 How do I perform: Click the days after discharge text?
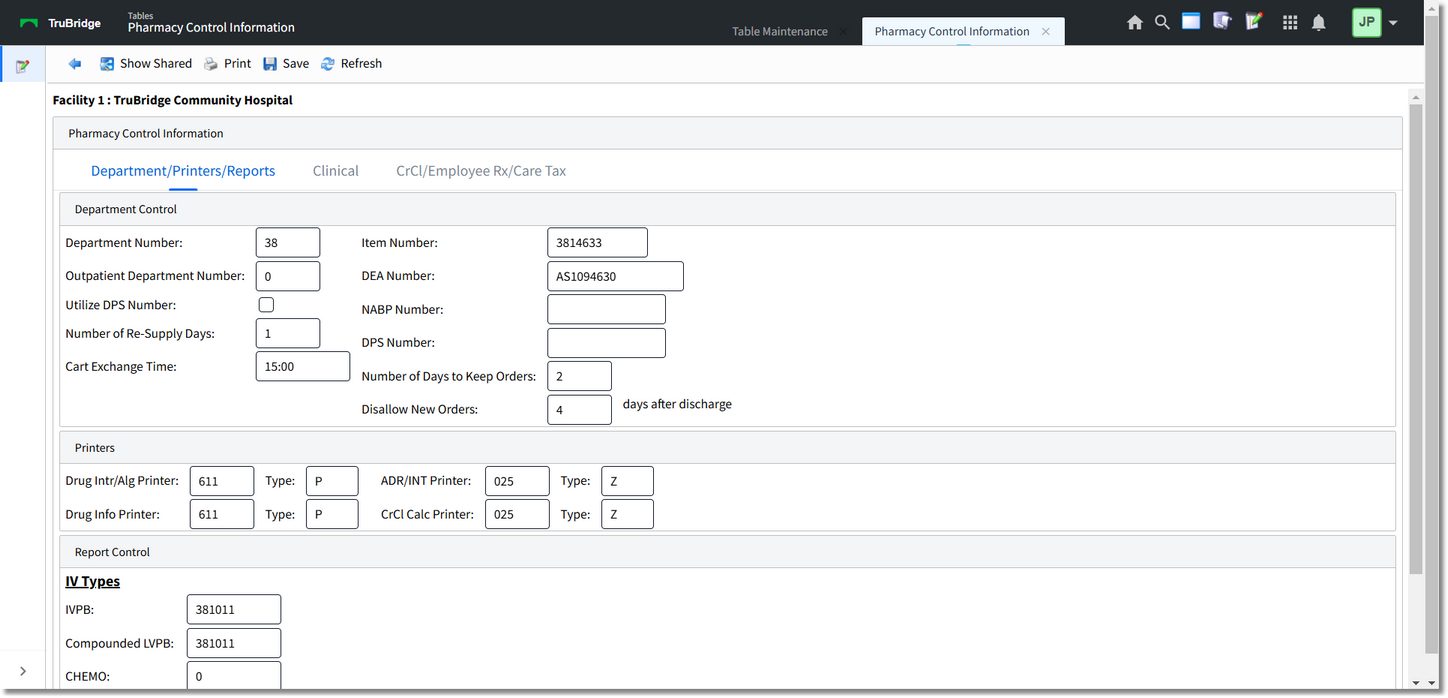(x=677, y=404)
